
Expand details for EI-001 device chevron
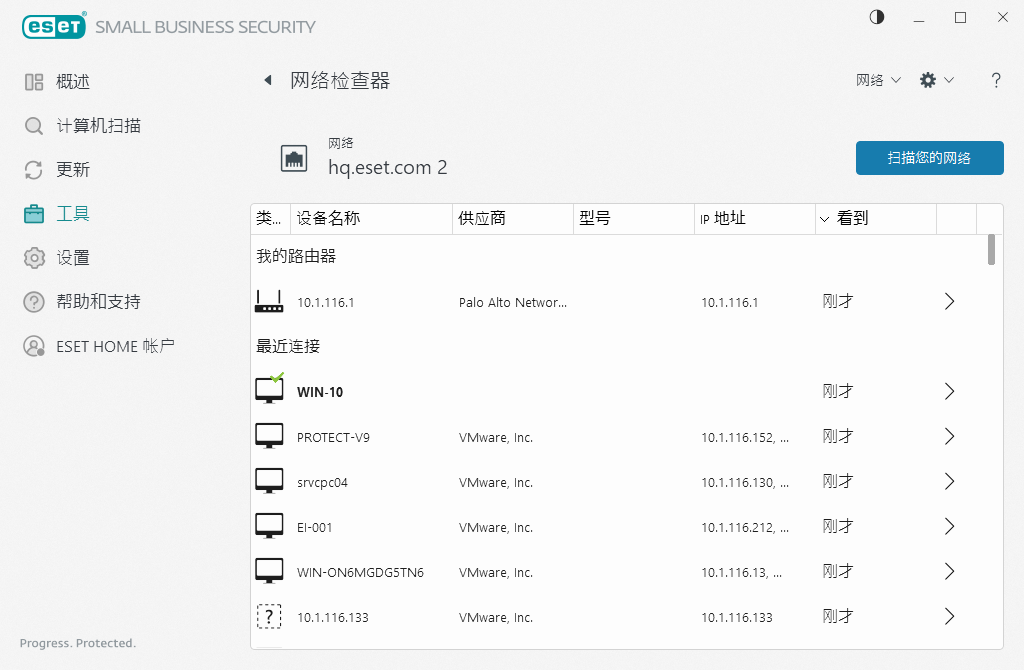(x=950, y=527)
